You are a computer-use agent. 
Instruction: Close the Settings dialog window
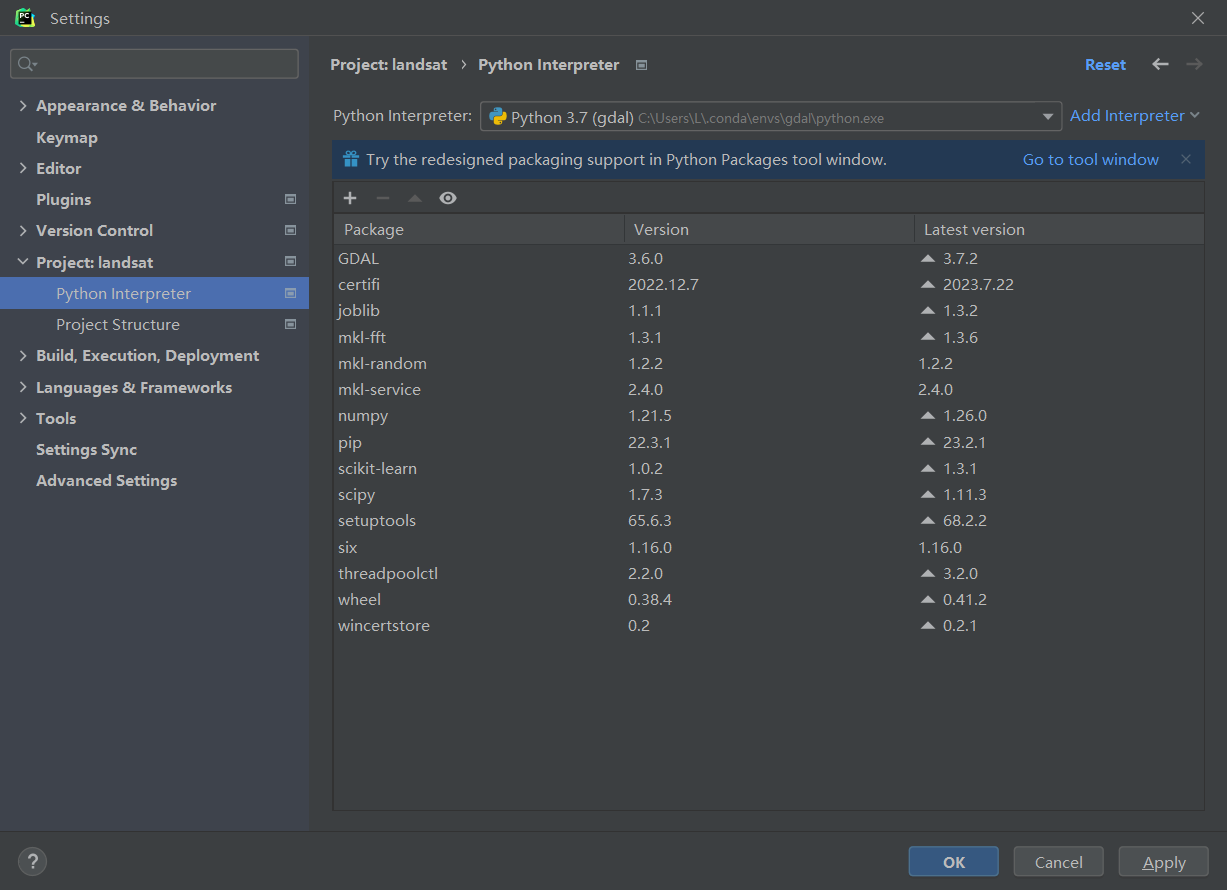1198,18
